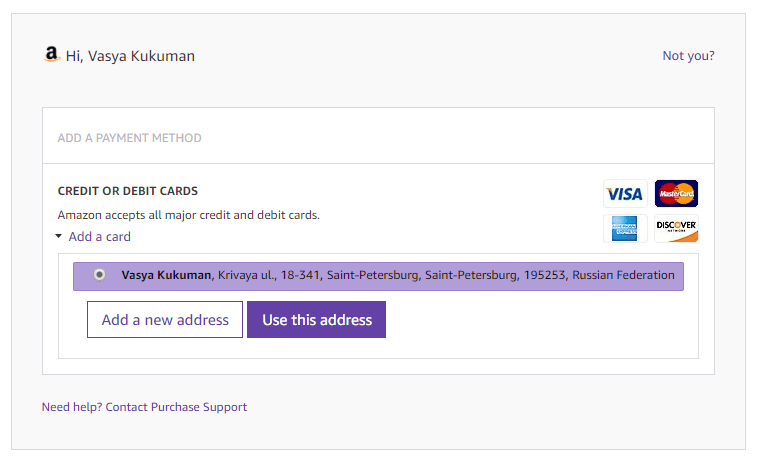
Task: Open the Contact Purchase Support link
Action: coord(176,407)
